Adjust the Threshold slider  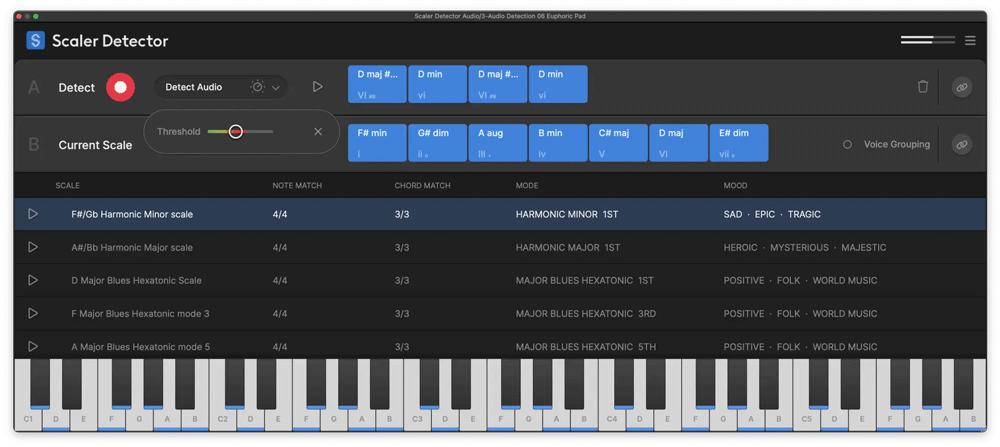[236, 131]
